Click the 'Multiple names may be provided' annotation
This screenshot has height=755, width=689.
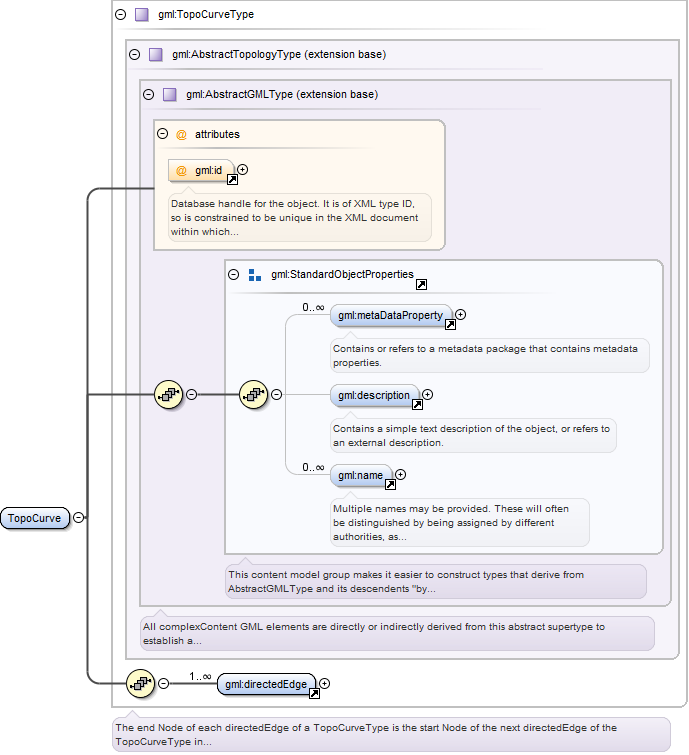click(460, 522)
